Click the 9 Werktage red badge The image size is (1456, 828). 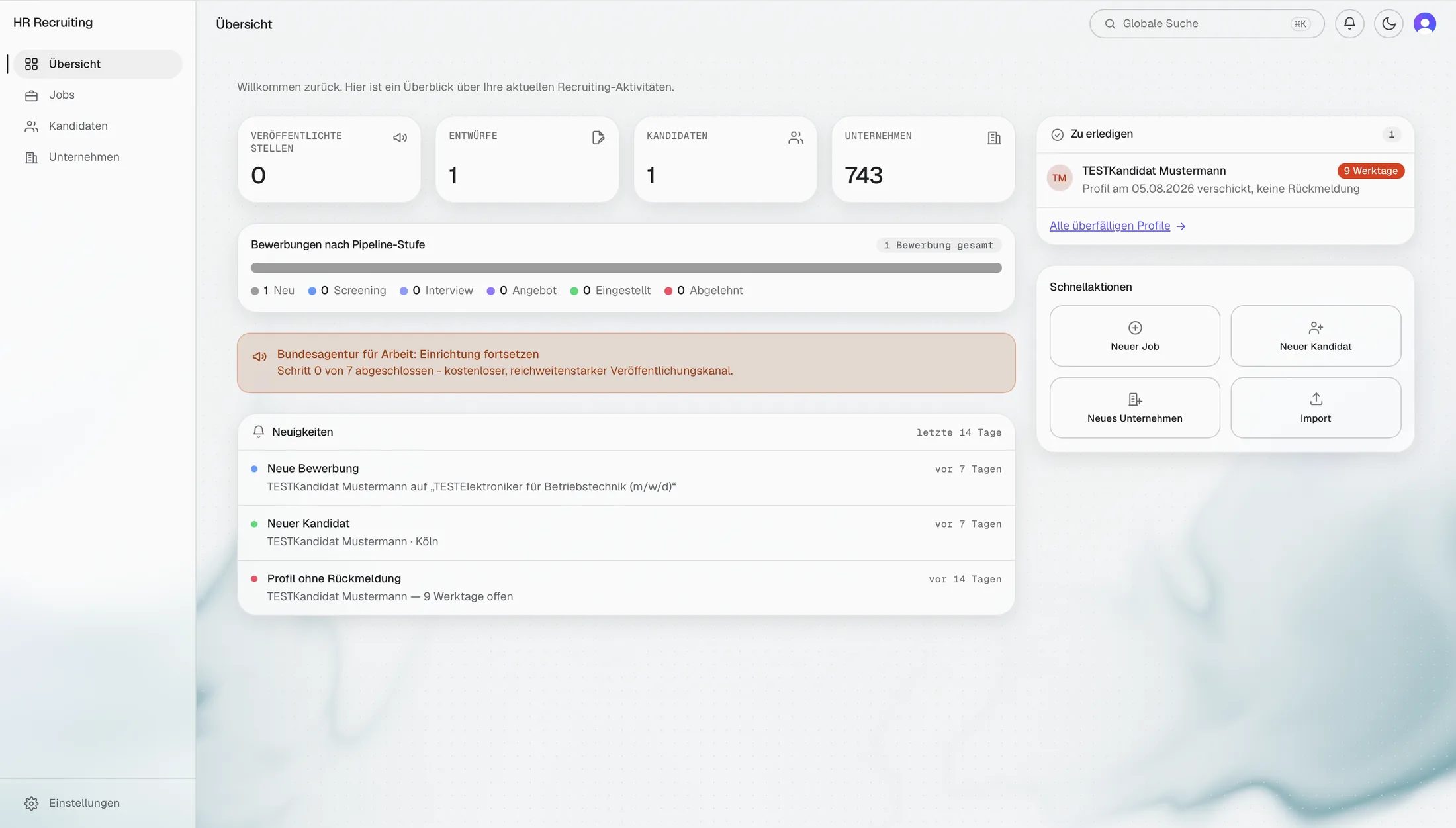1371,171
